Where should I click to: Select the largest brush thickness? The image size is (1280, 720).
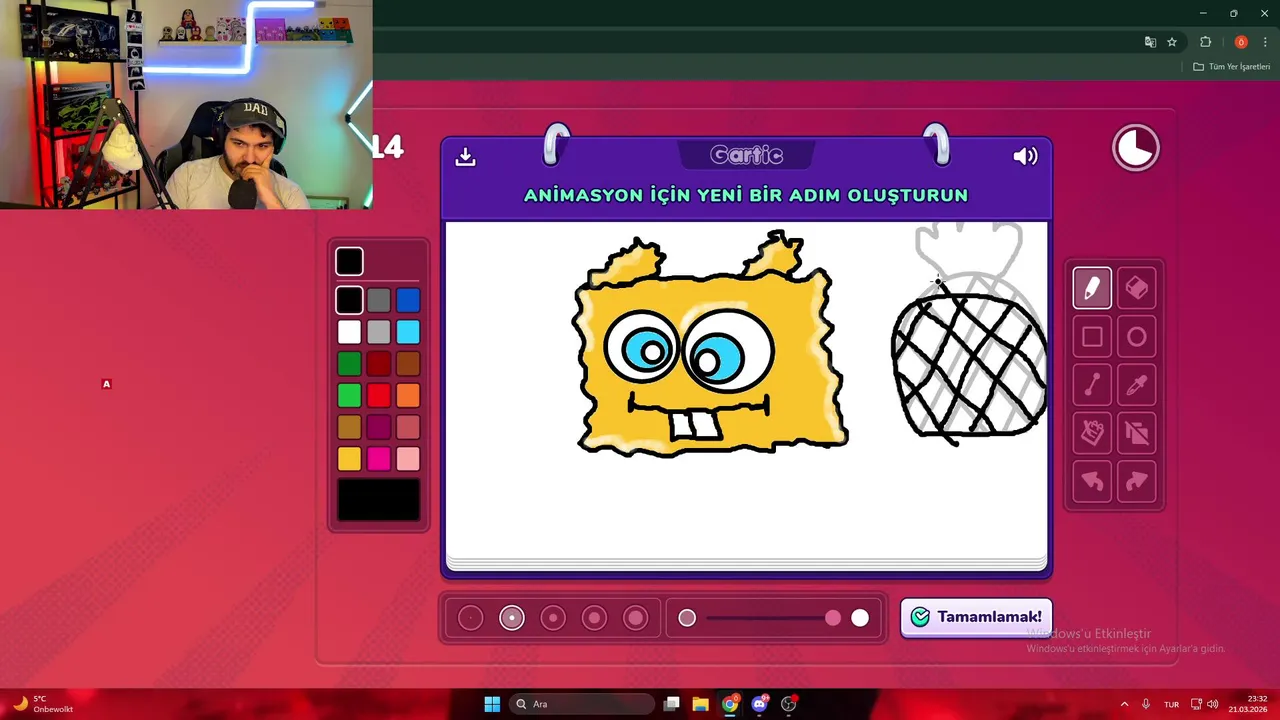click(636, 618)
